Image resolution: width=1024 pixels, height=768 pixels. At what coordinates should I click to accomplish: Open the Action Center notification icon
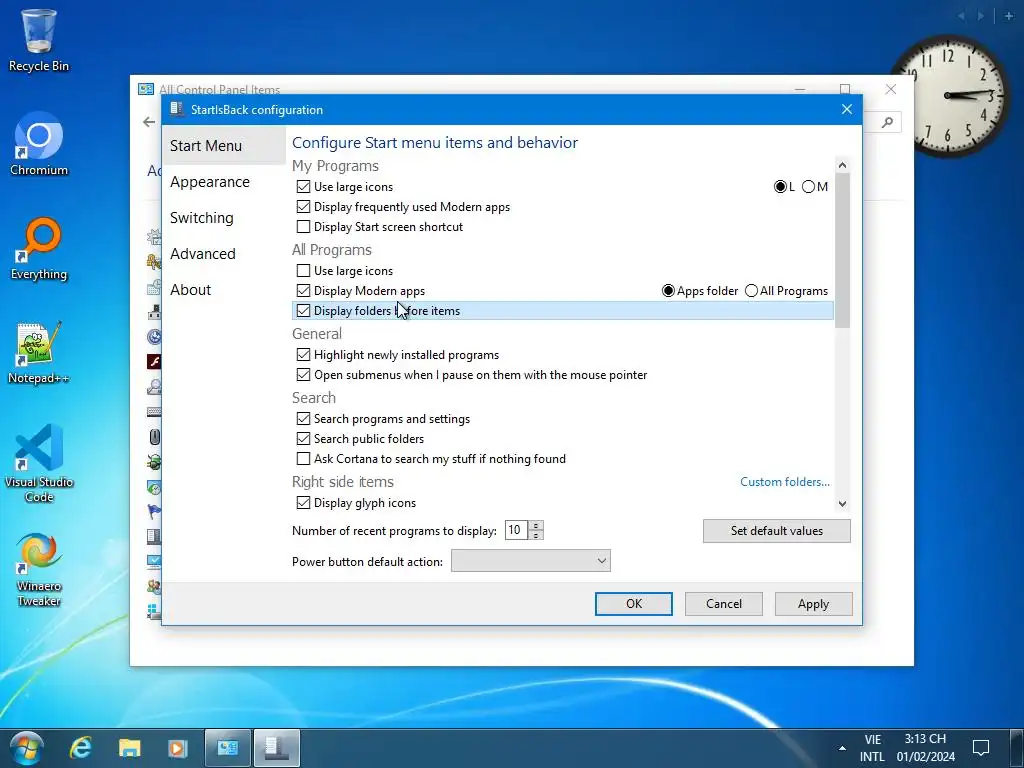pyautogui.click(x=981, y=748)
